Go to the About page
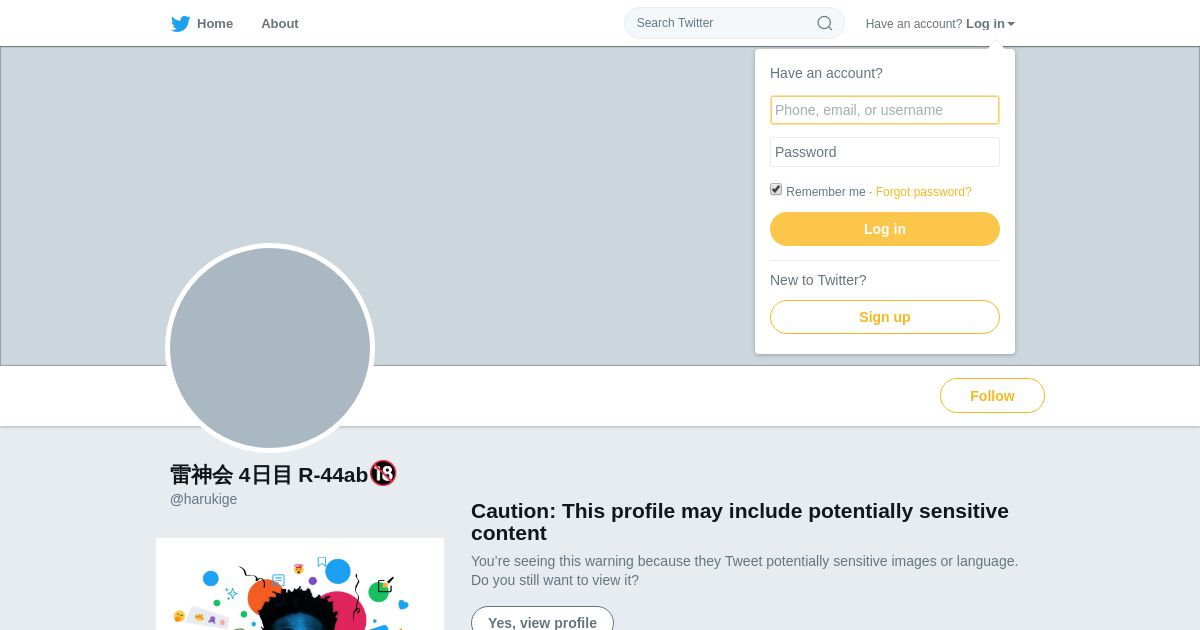 (x=280, y=24)
